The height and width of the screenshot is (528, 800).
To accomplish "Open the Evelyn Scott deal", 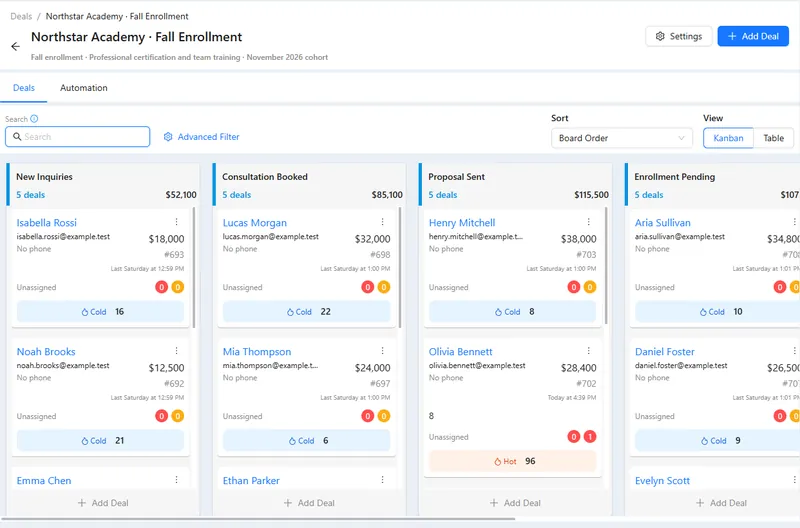I will pos(662,481).
